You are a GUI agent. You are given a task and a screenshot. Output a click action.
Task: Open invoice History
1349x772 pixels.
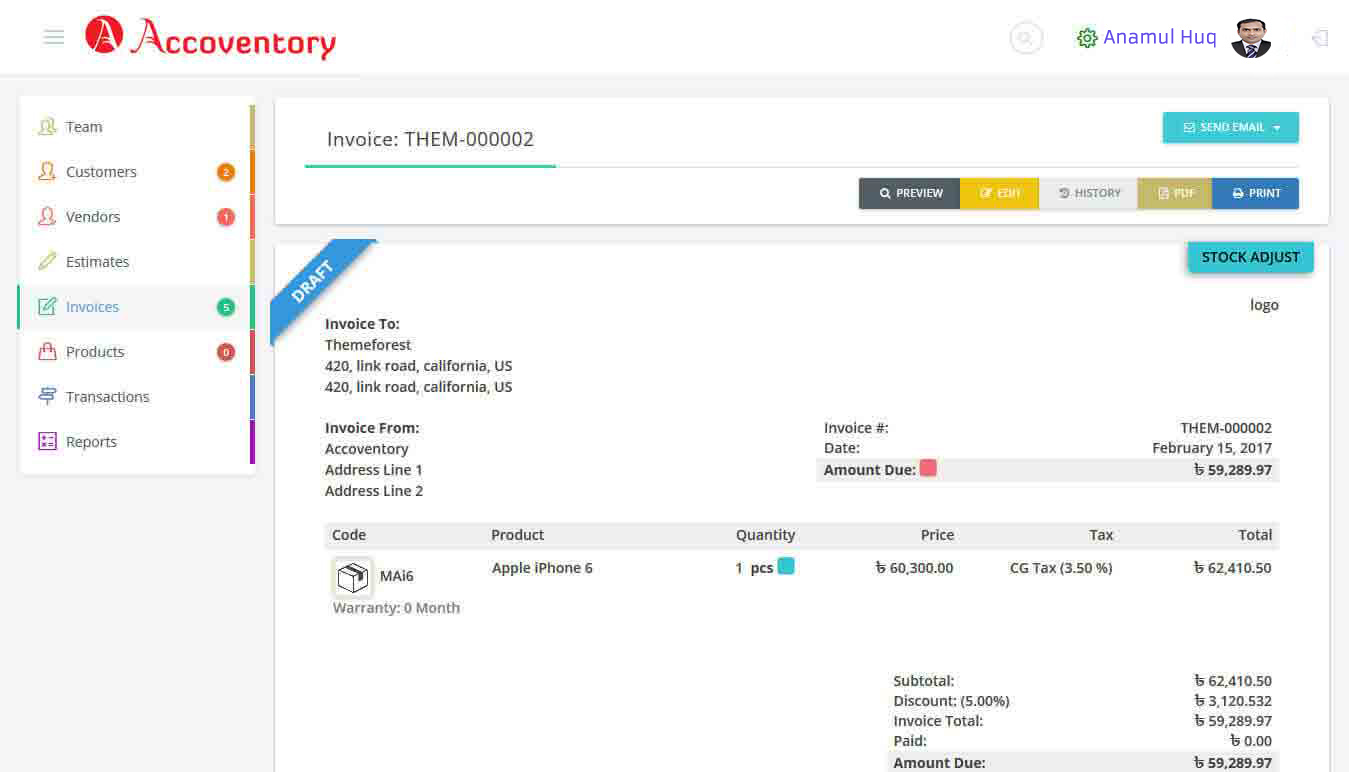pyautogui.click(x=1089, y=193)
